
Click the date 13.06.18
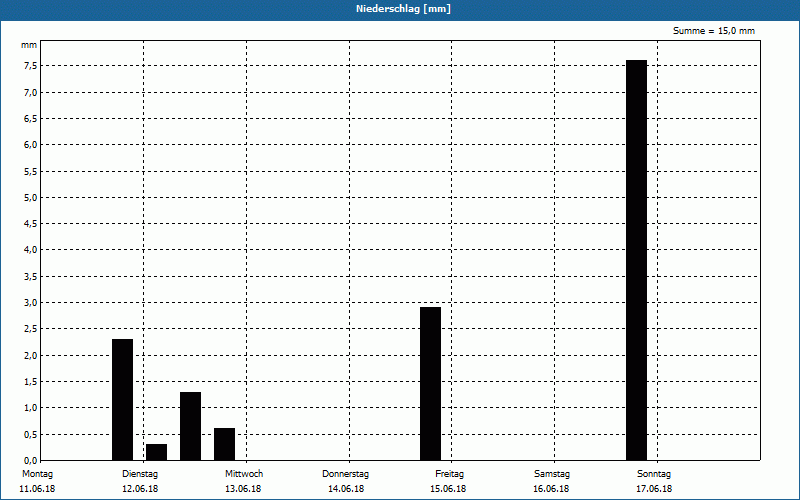click(243, 489)
